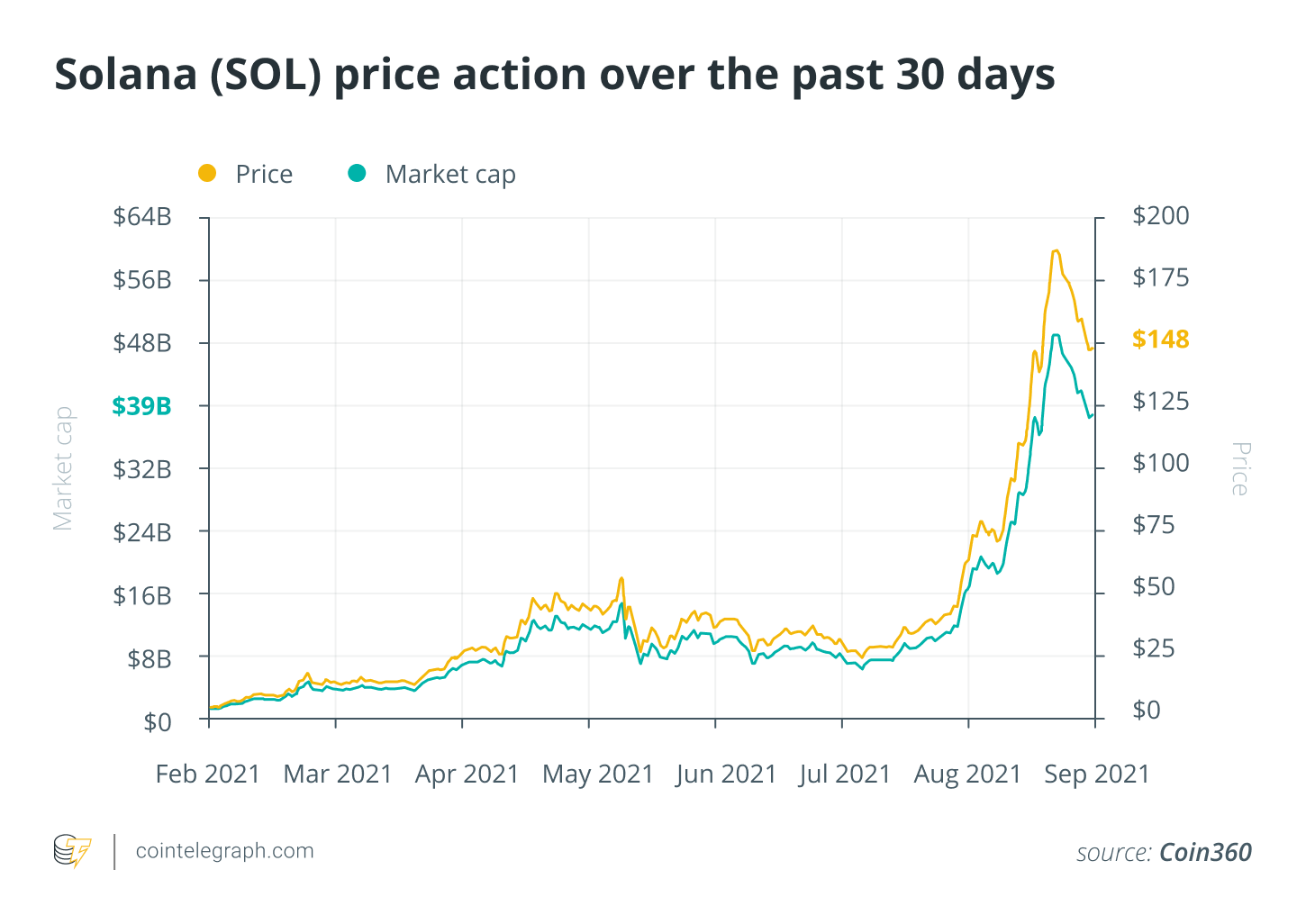Click the price line peak near $185
Viewport: 1306px width, 924px height.
click(x=1055, y=251)
